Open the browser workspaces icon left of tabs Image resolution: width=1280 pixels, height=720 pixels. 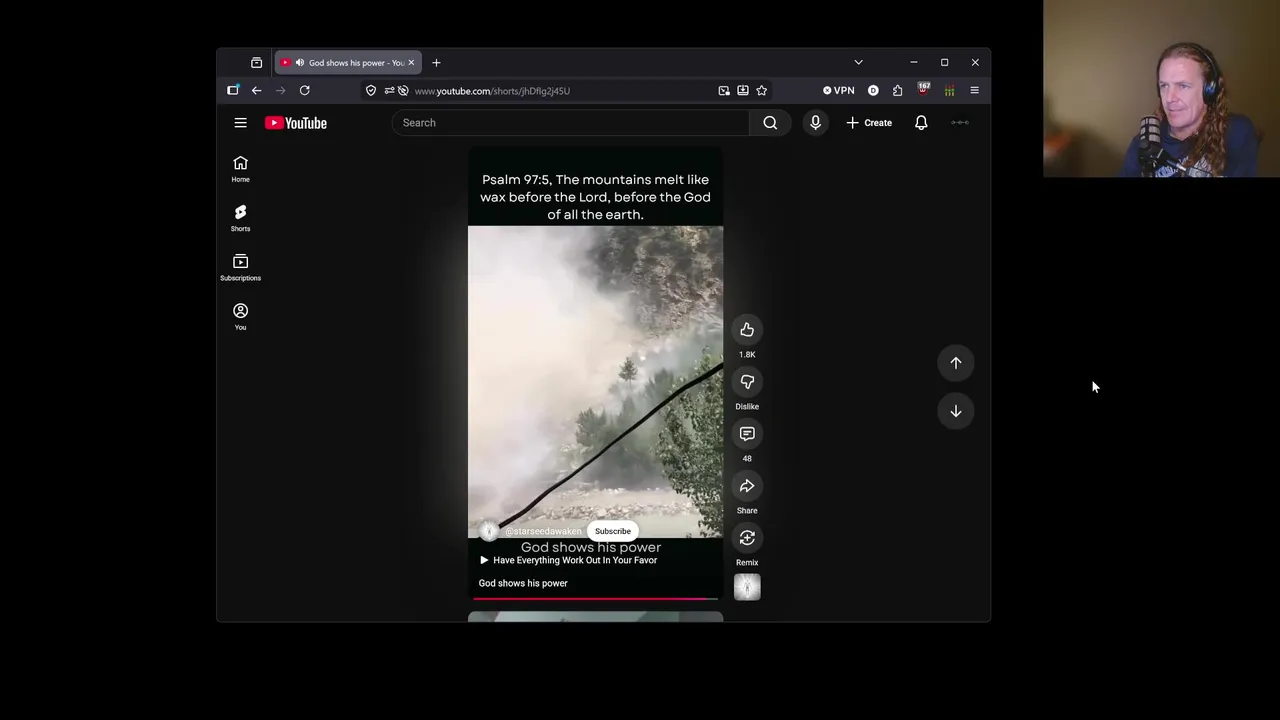[256, 62]
